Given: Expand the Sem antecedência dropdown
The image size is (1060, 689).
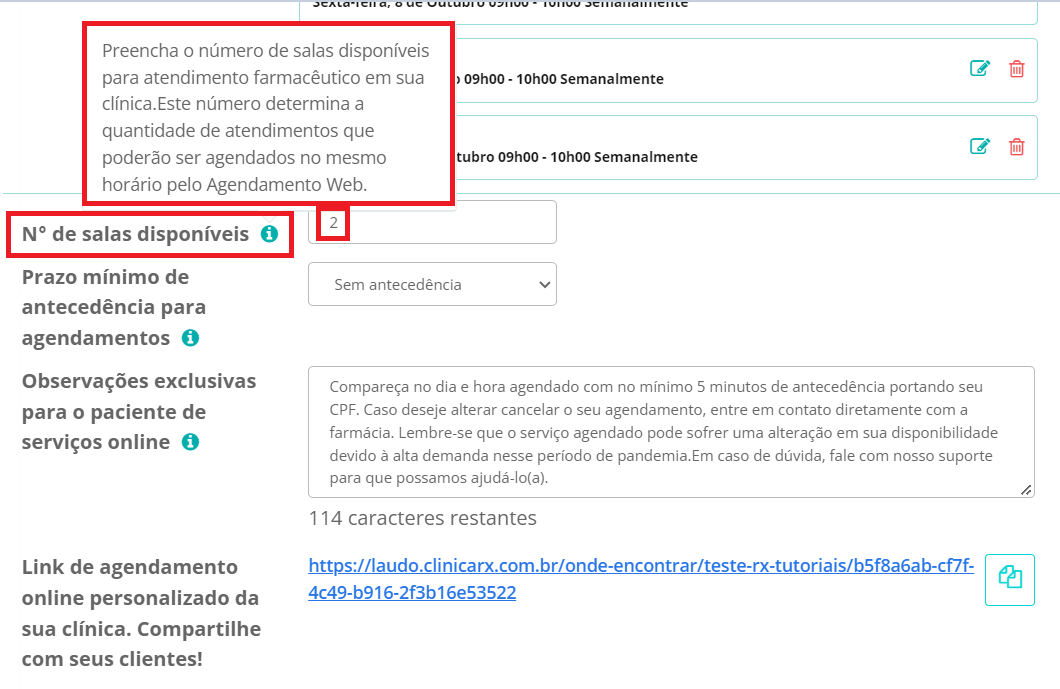Looking at the screenshot, I should (x=432, y=284).
